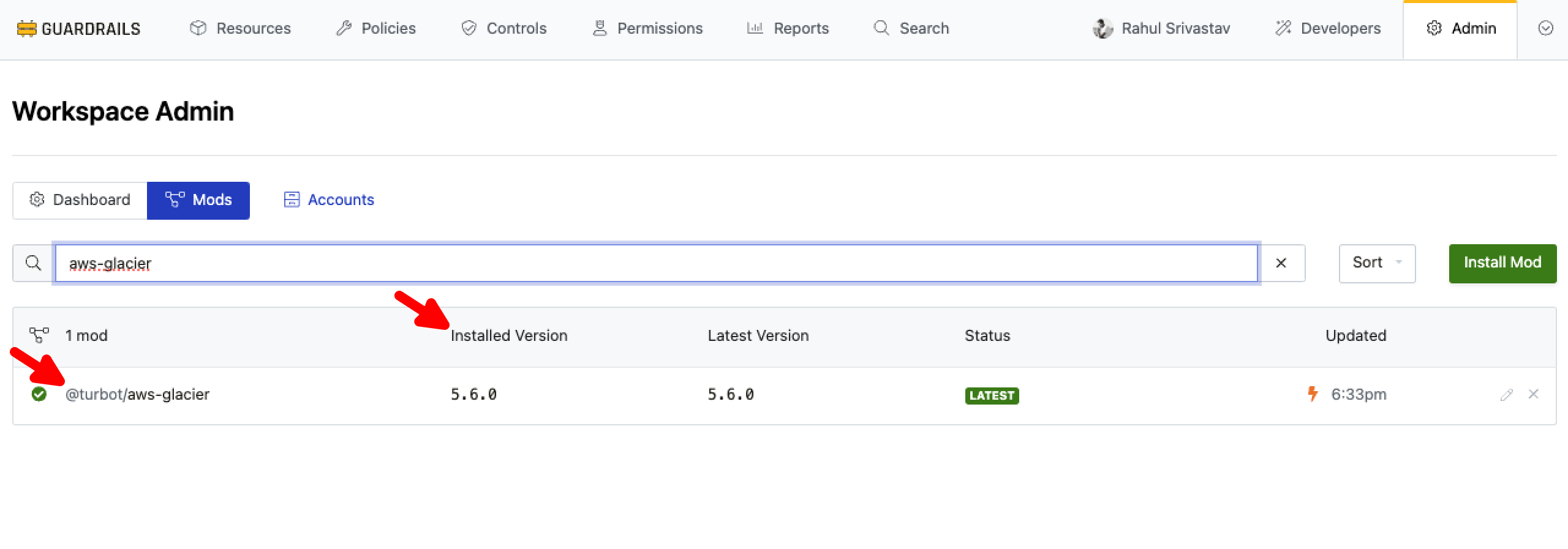Open the @turbot/aws-glacier mod link
The image size is (1568, 549).
click(x=137, y=395)
